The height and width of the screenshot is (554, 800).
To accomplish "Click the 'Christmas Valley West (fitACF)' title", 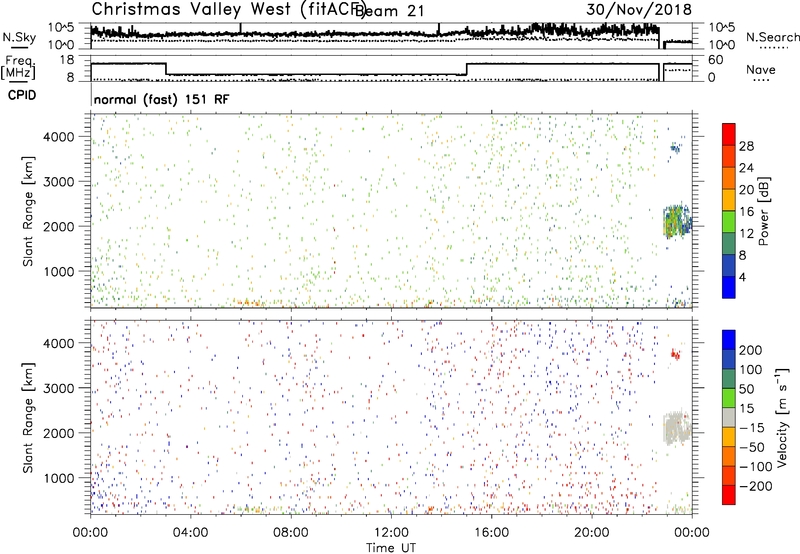I will tap(229, 10).
